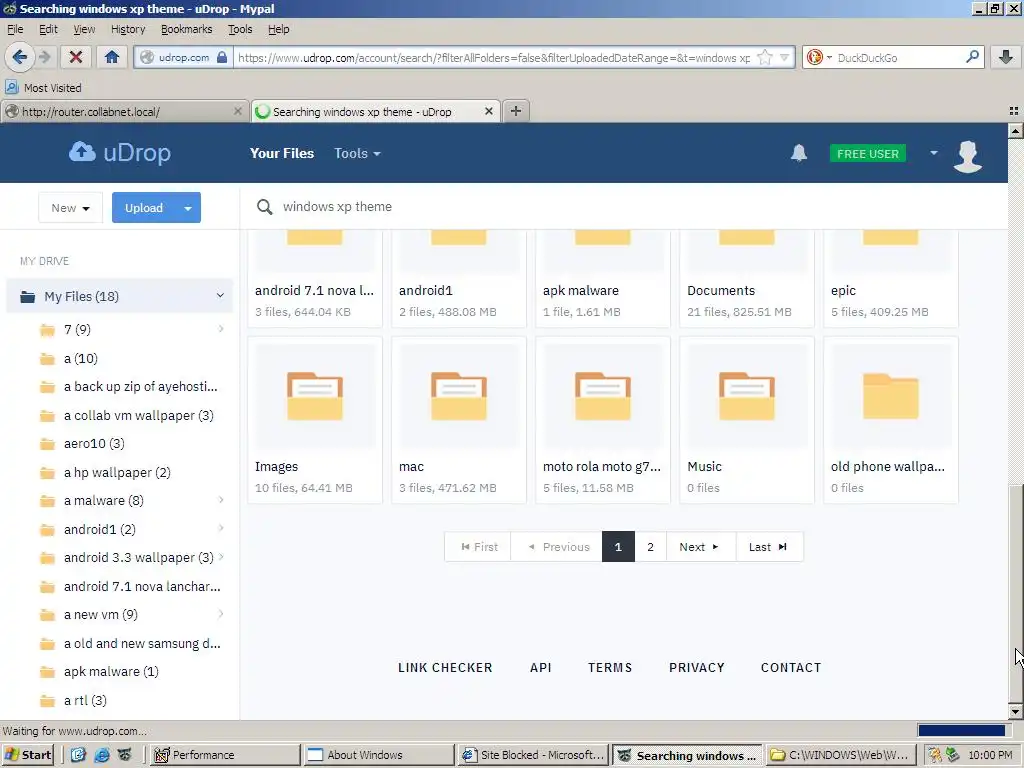Collapse the My Files (18) tree

220,296
